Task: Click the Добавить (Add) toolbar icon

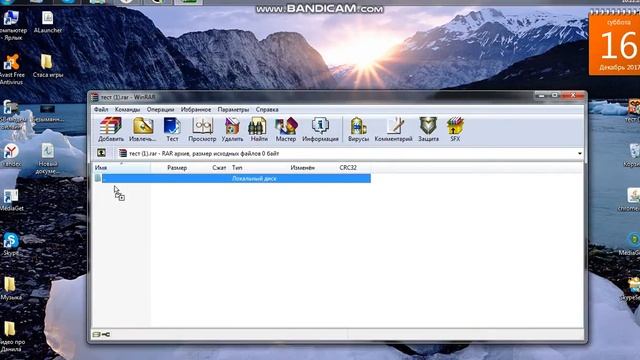Action: click(111, 129)
